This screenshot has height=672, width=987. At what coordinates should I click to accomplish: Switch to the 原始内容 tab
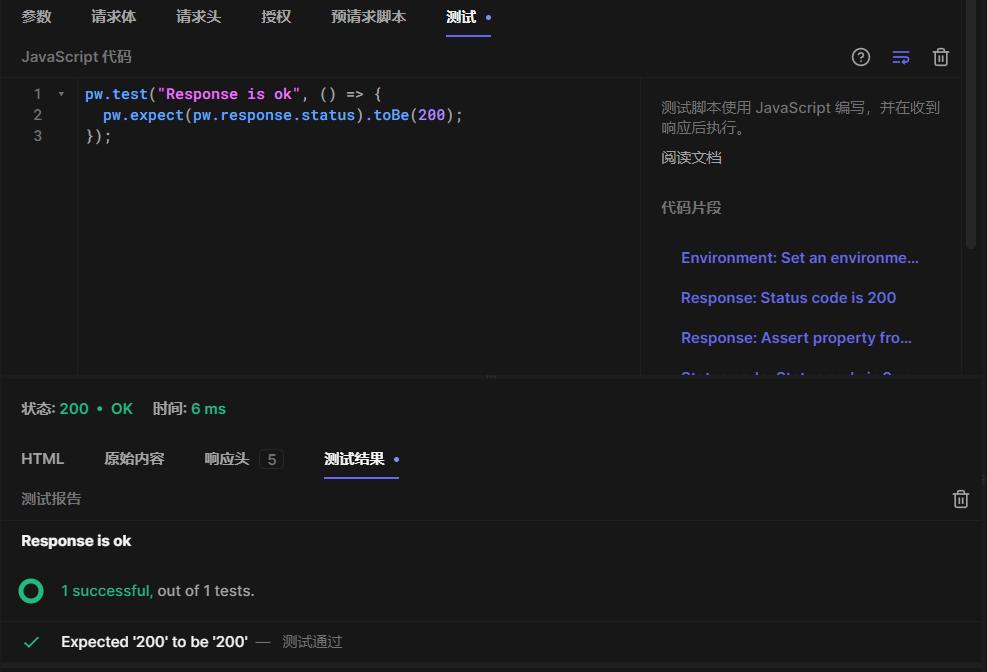click(x=134, y=458)
